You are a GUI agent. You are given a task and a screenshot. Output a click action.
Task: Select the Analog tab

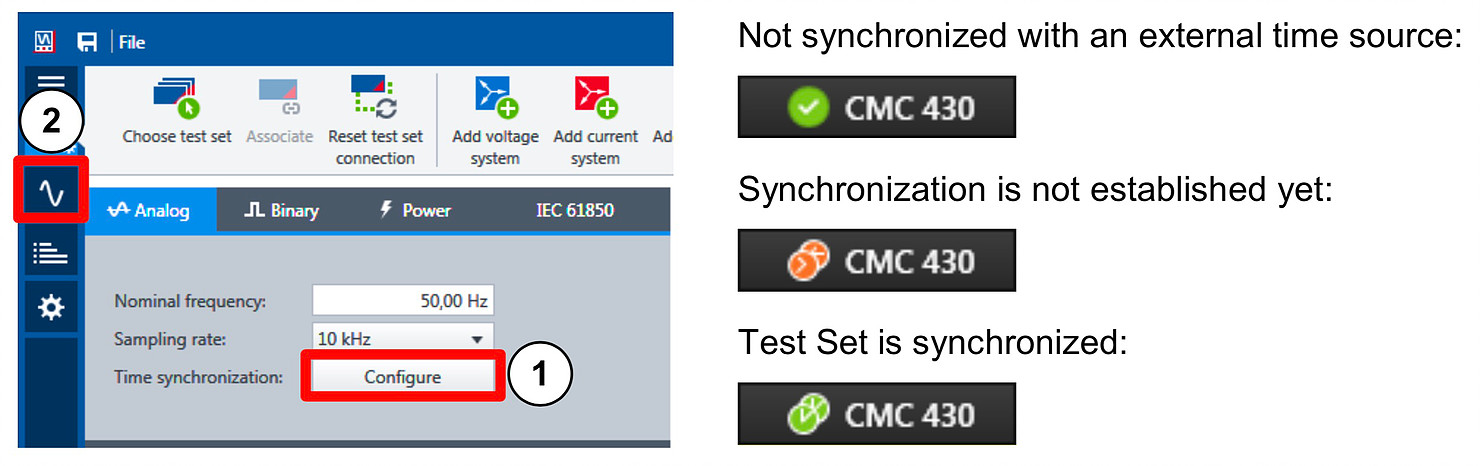pos(151,210)
